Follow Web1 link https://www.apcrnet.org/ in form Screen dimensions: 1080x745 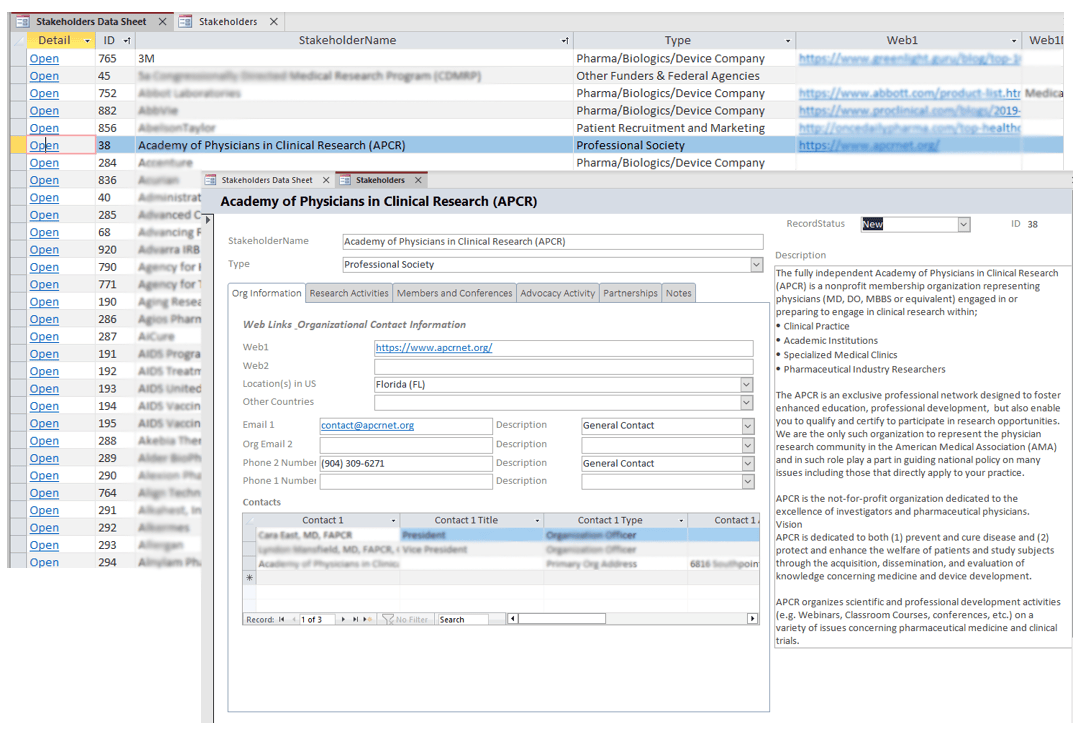(x=434, y=348)
